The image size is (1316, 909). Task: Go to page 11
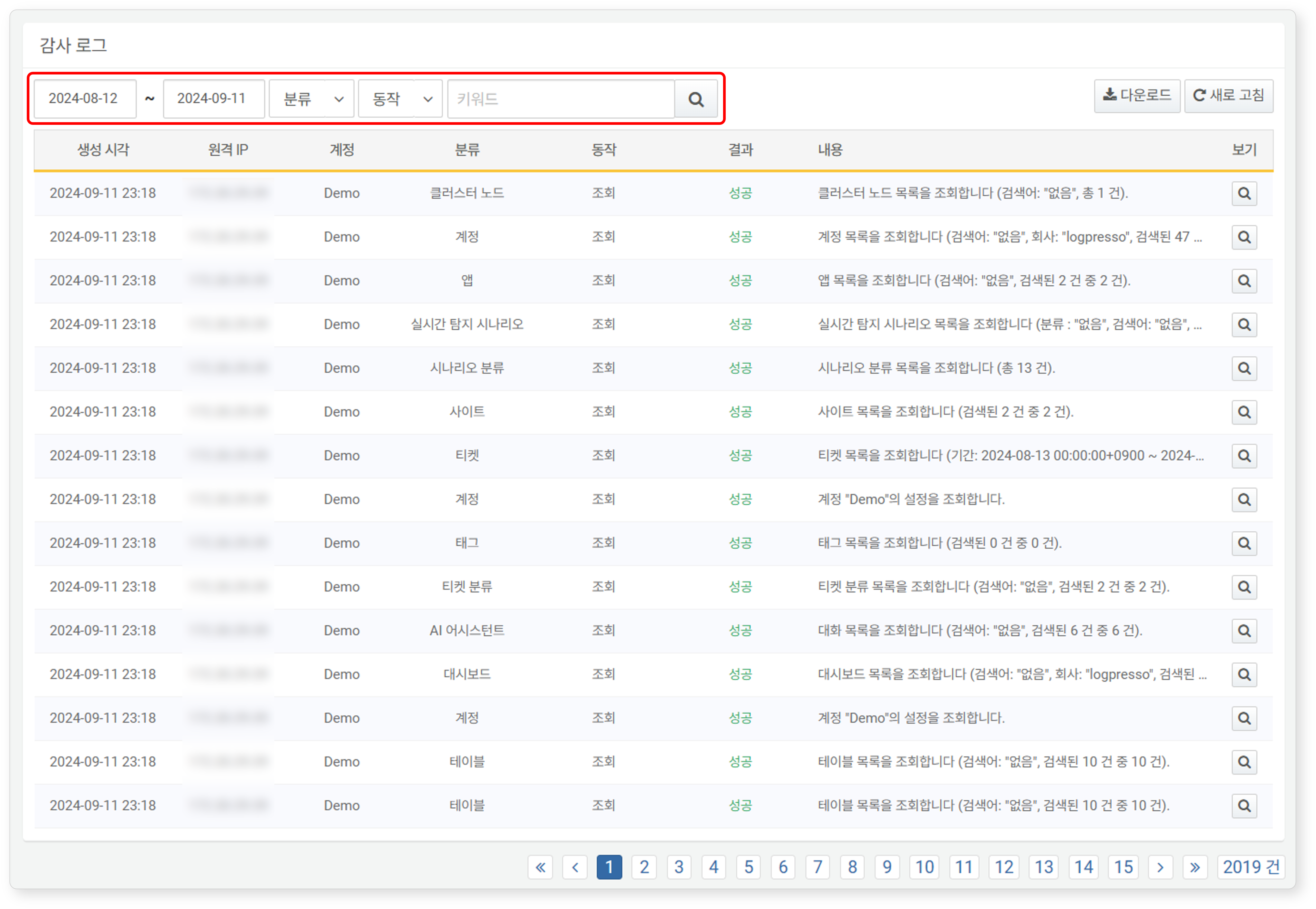964,867
